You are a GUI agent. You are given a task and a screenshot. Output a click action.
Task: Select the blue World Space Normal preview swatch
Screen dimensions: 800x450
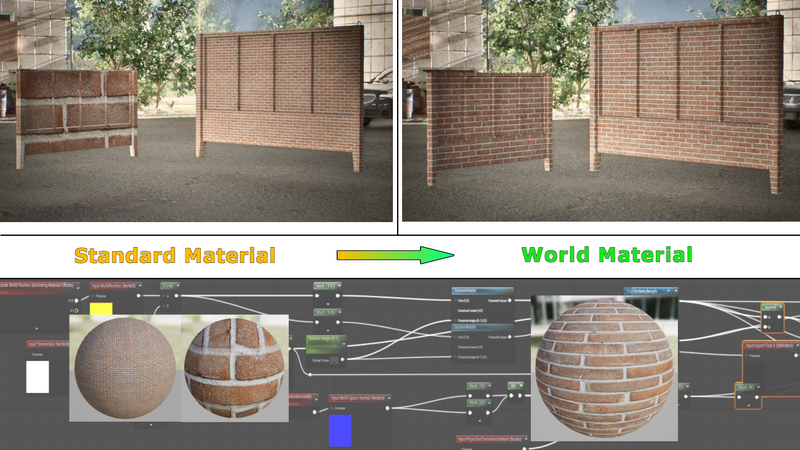[340, 431]
